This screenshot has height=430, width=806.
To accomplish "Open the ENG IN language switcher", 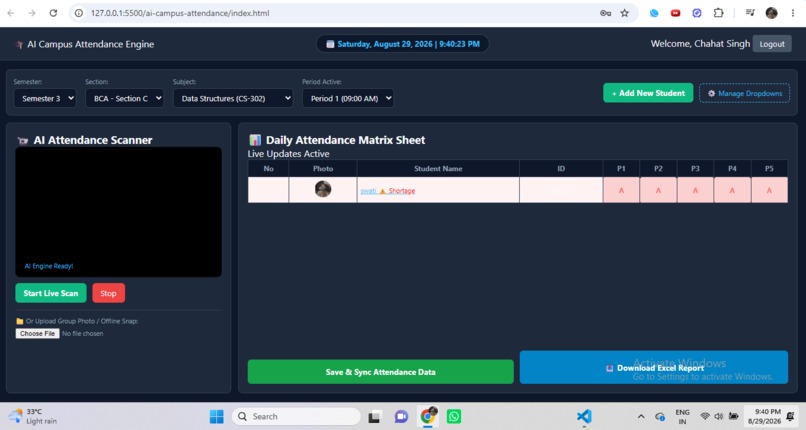I will pyautogui.click(x=682, y=417).
